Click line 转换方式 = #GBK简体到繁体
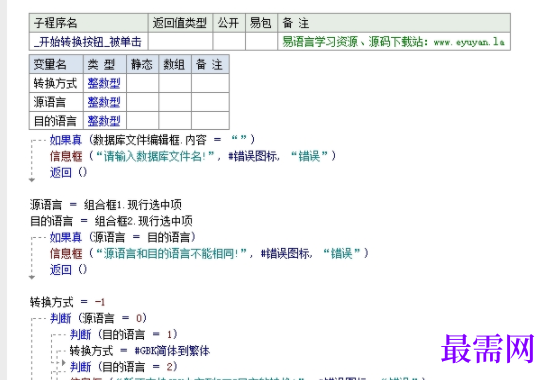This screenshot has width=553, height=380. pos(140,351)
